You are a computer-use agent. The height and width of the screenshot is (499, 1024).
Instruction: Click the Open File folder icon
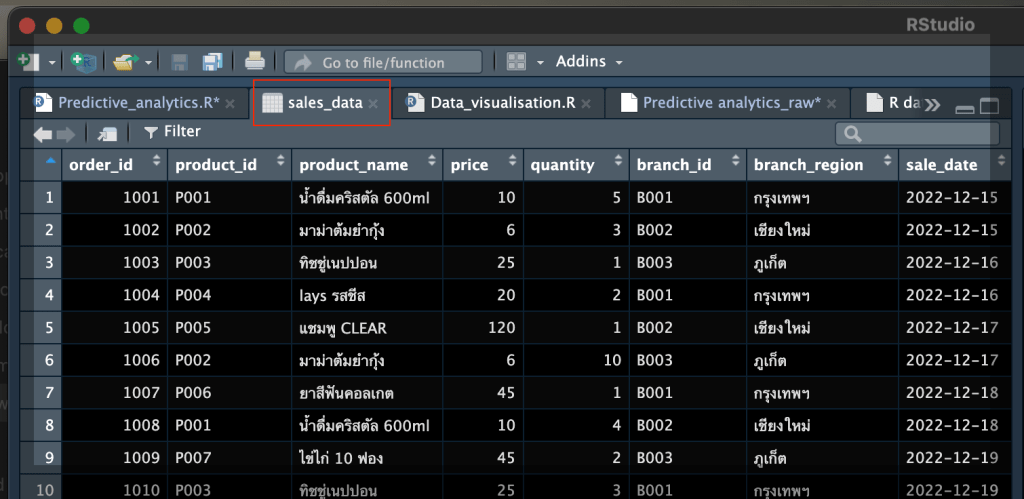124,62
